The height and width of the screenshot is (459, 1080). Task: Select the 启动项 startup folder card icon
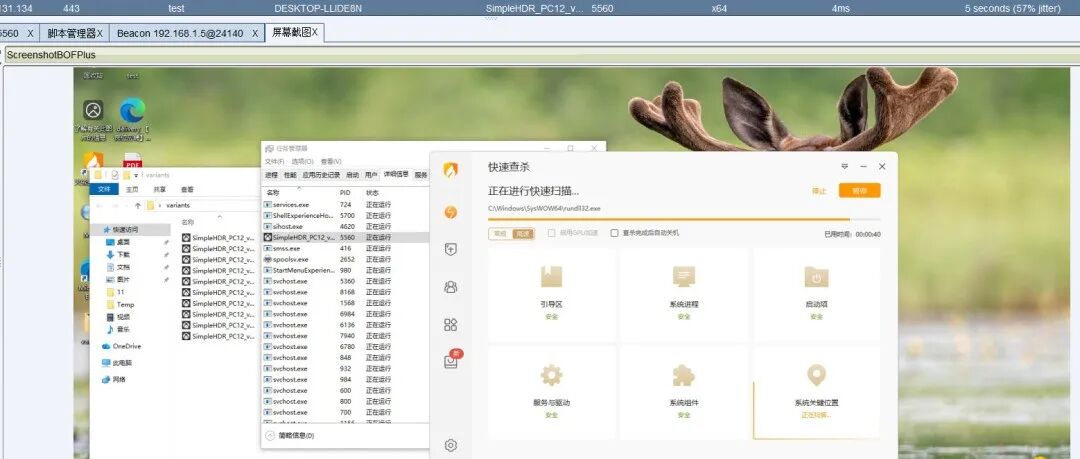click(x=816, y=276)
